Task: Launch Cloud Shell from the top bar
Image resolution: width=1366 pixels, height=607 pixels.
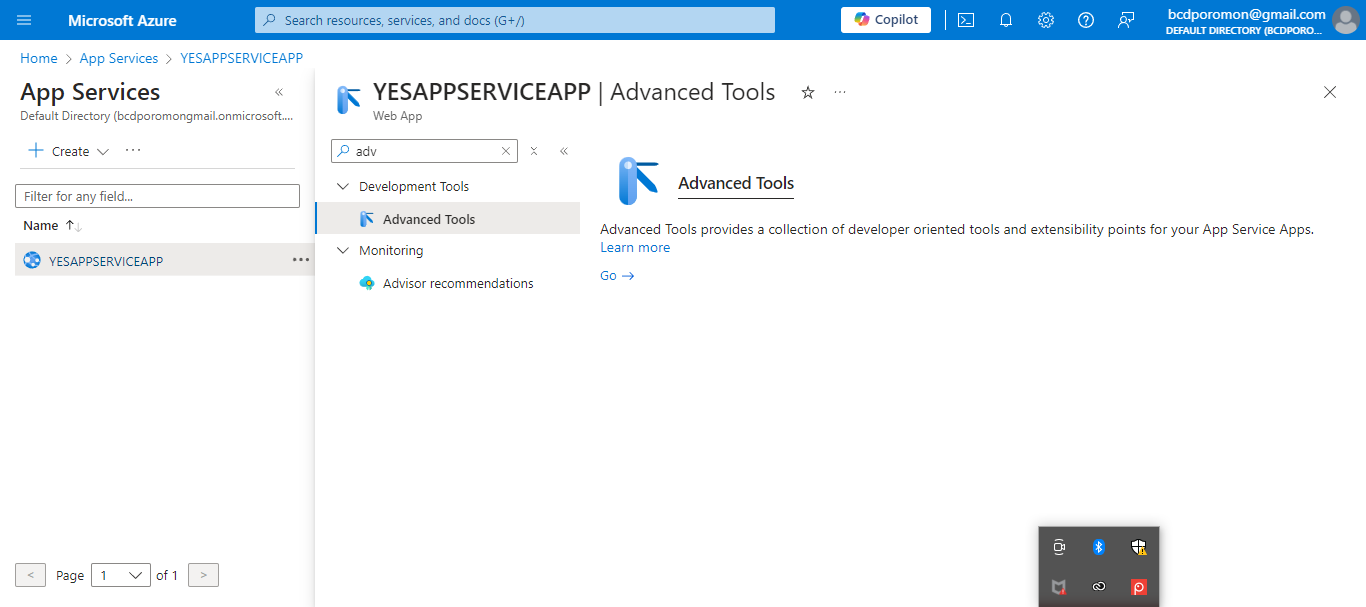Action: pyautogui.click(x=966, y=20)
